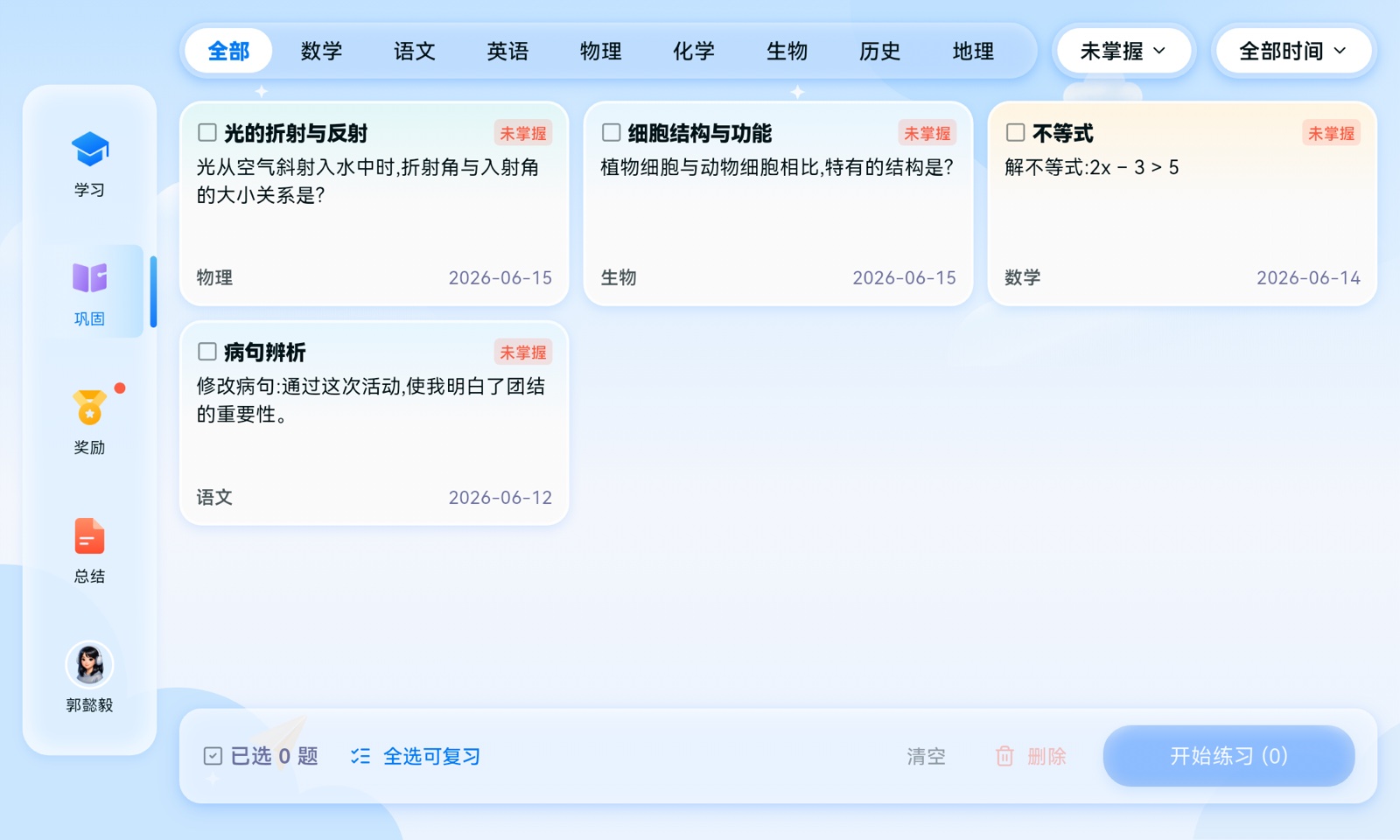Switch to the 化学 tab
Screen dimensions: 1400x840
694,52
